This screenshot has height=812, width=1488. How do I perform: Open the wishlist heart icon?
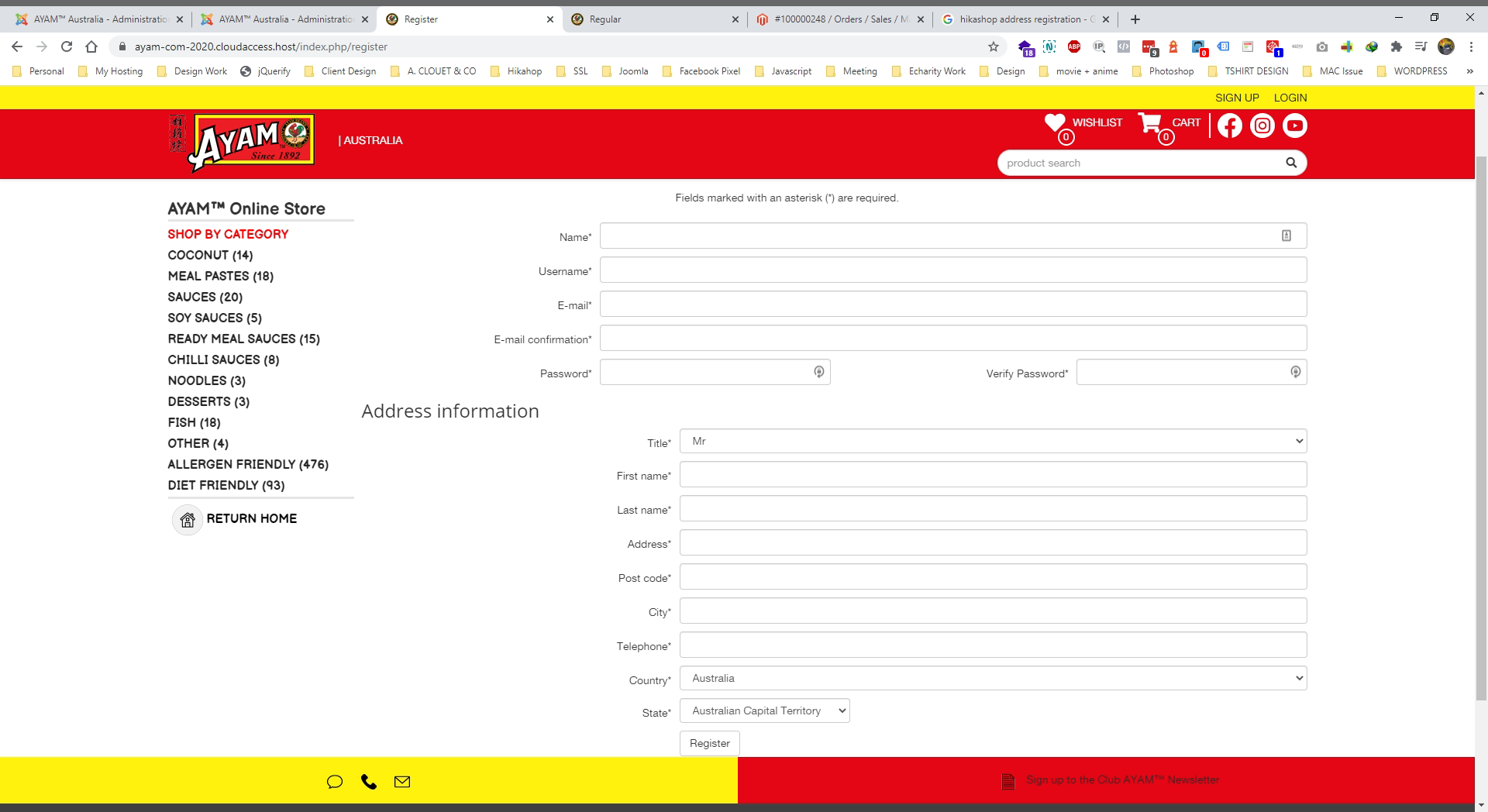(1055, 122)
